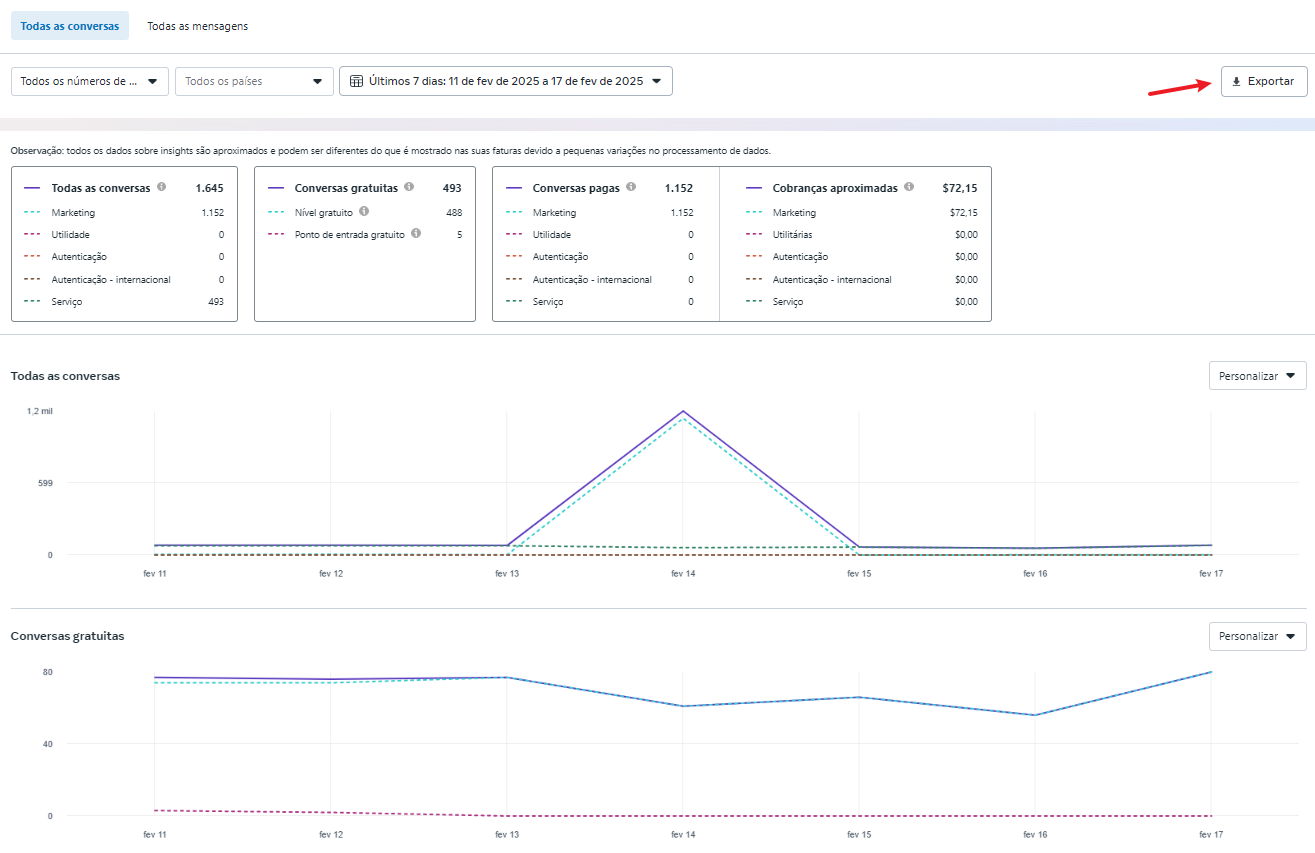Toggle Marketing series in Todas as conversas card
The width and height of the screenshot is (1315, 853).
click(73, 213)
